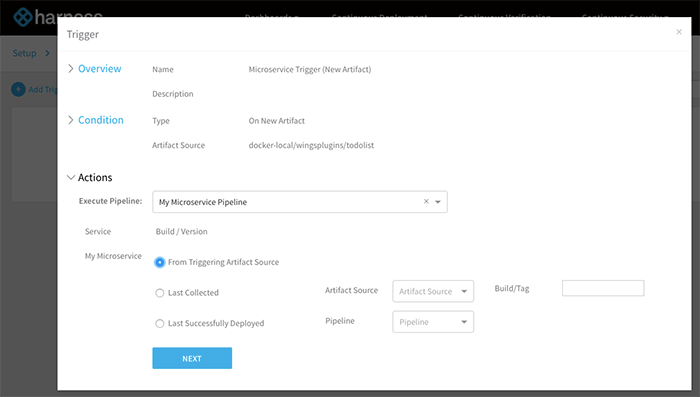Click the Actions section heading
The width and height of the screenshot is (700, 397).
95,177
